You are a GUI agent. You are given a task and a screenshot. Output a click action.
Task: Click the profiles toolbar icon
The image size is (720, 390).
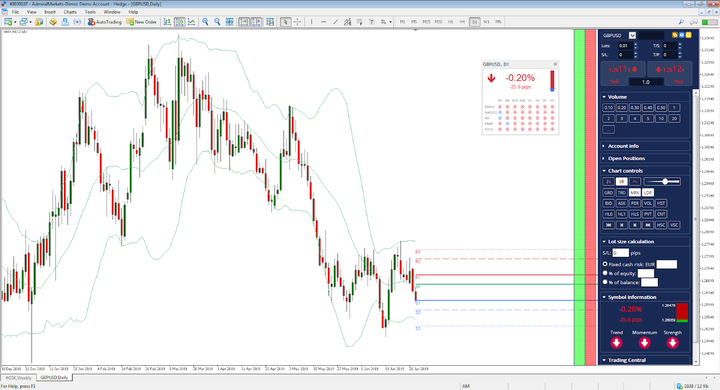(x=23, y=22)
